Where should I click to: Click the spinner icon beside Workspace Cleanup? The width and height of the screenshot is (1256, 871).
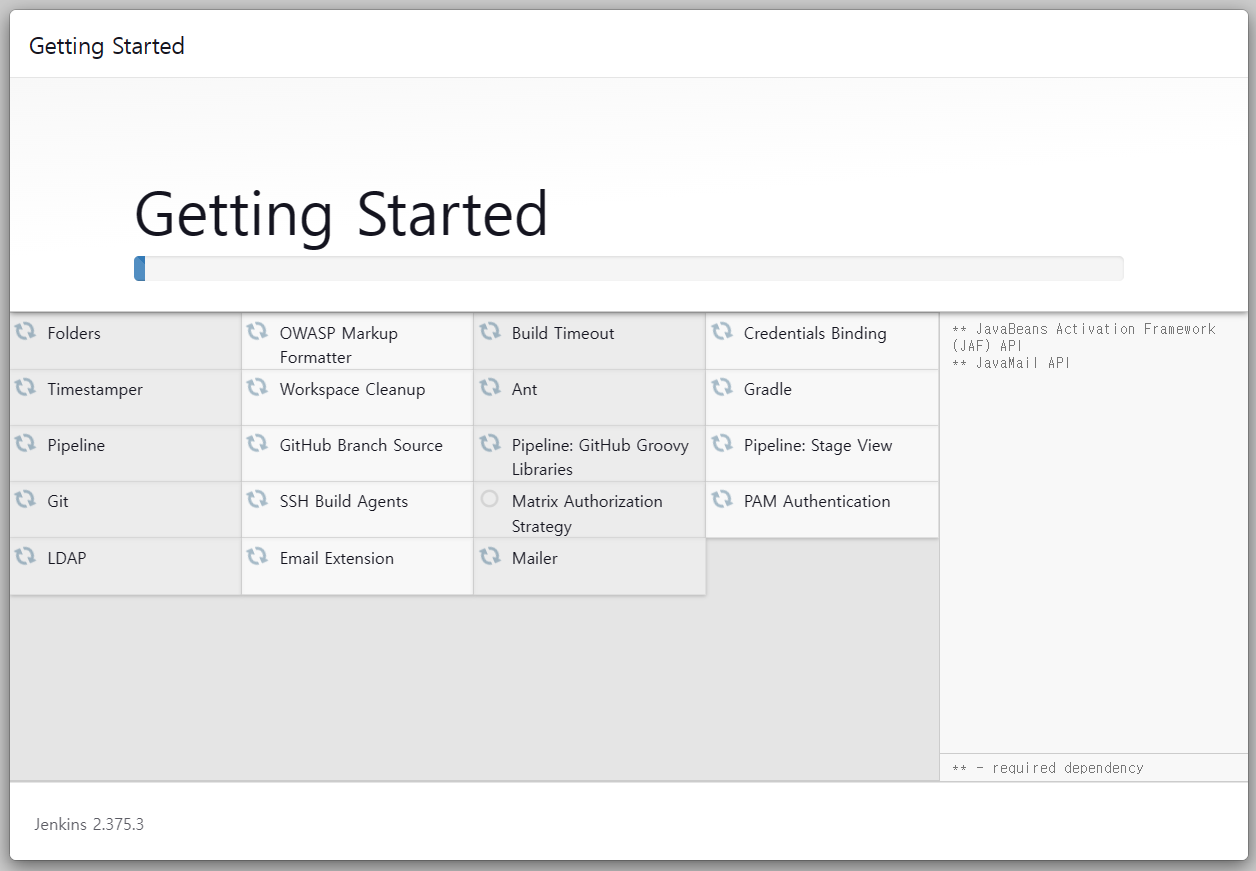point(257,387)
